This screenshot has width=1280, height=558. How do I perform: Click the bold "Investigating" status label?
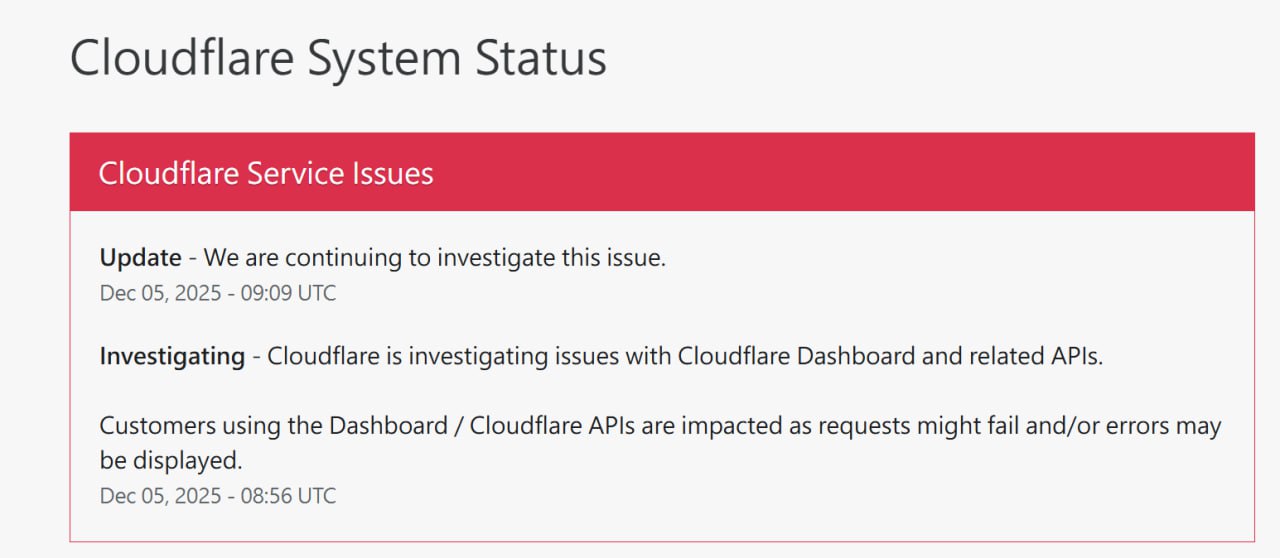coord(172,356)
